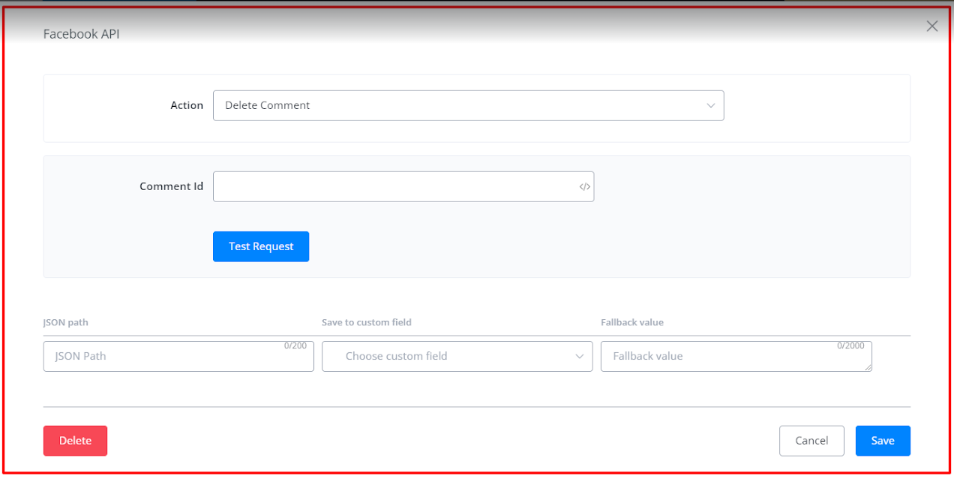Open the Action dropdown showing Delete Comment
This screenshot has height=479, width=954.
[x=460, y=105]
